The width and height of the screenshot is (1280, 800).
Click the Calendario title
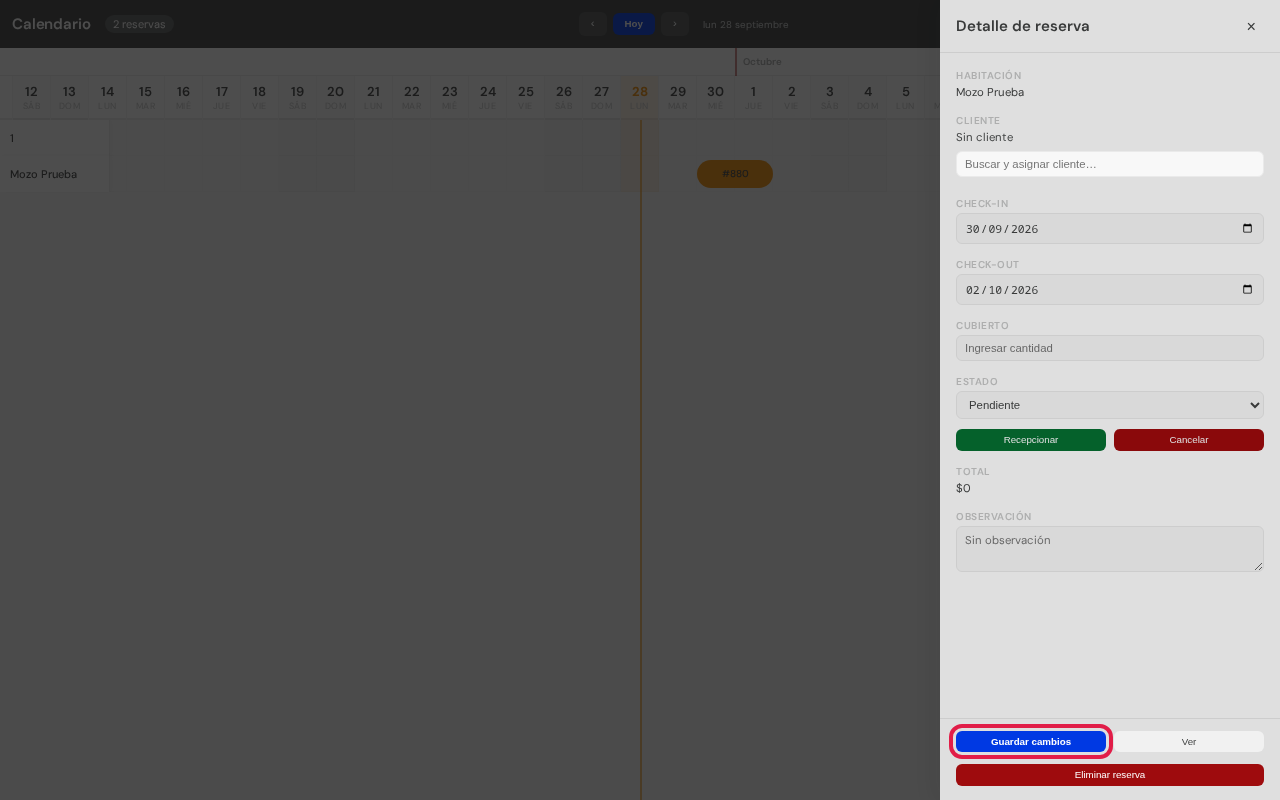pos(51,24)
